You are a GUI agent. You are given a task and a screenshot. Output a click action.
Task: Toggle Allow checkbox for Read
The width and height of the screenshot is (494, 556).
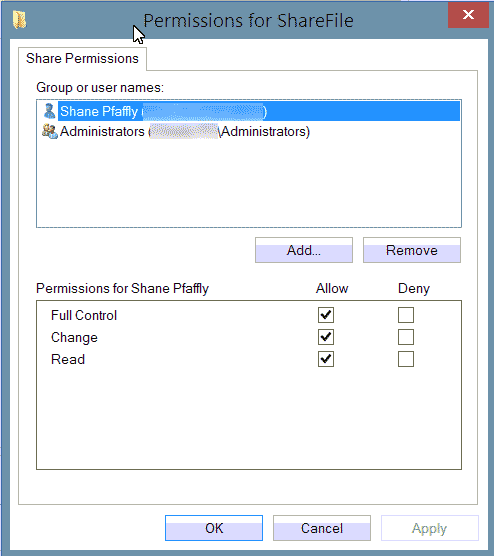point(326,359)
